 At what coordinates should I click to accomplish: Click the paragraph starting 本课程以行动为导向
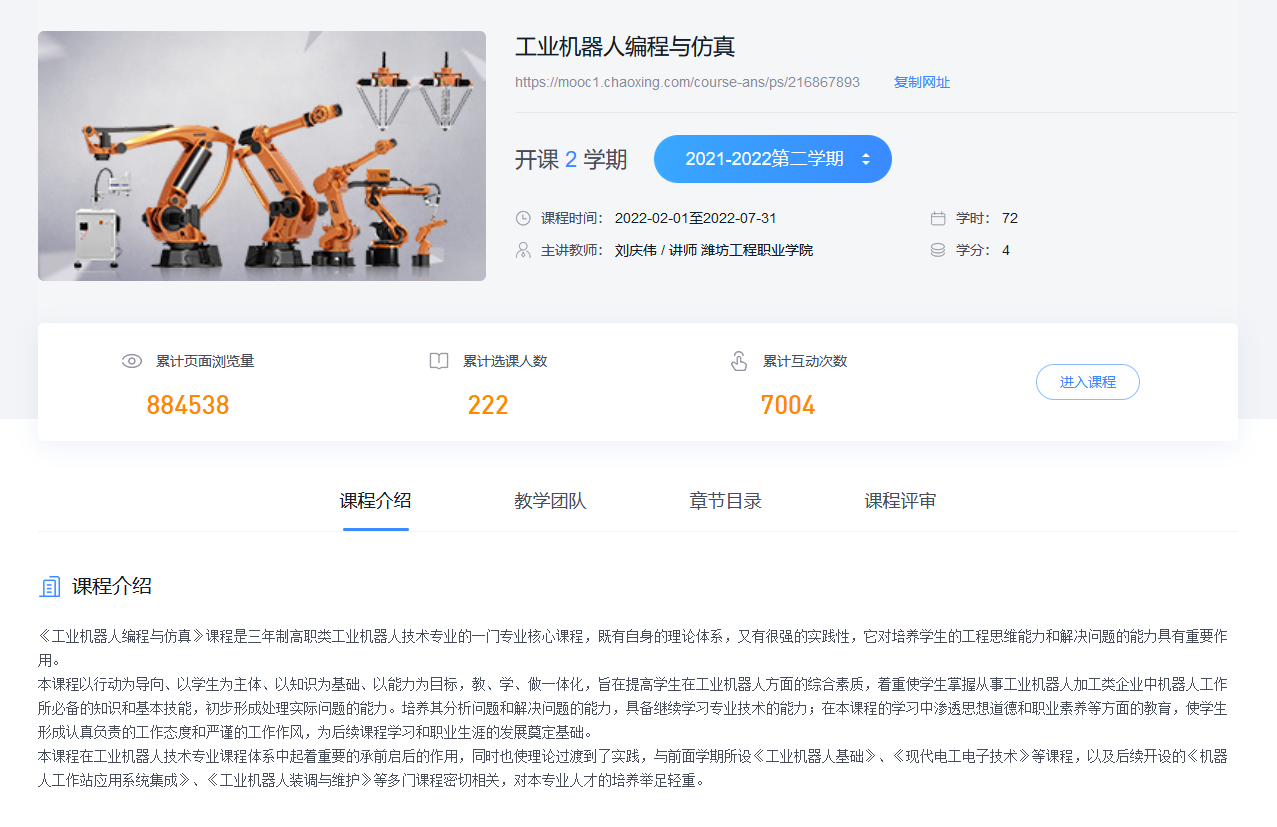tap(634, 708)
